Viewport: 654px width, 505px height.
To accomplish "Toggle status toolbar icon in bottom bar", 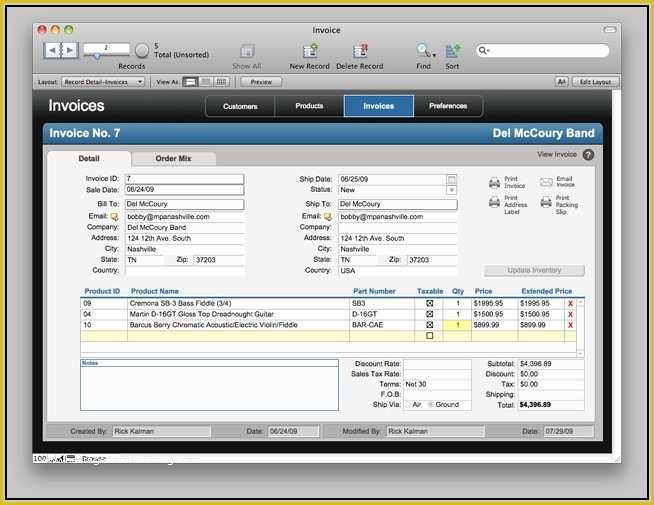I will click(70, 459).
